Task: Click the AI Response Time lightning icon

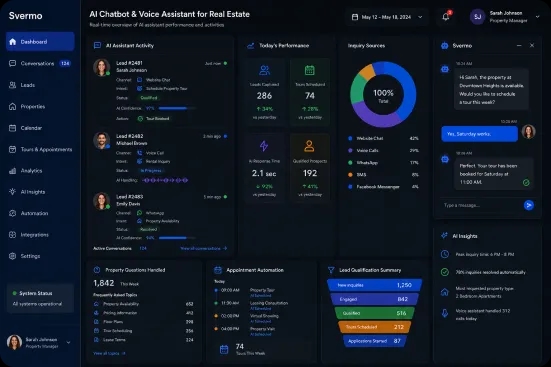Action: pyautogui.click(x=264, y=146)
